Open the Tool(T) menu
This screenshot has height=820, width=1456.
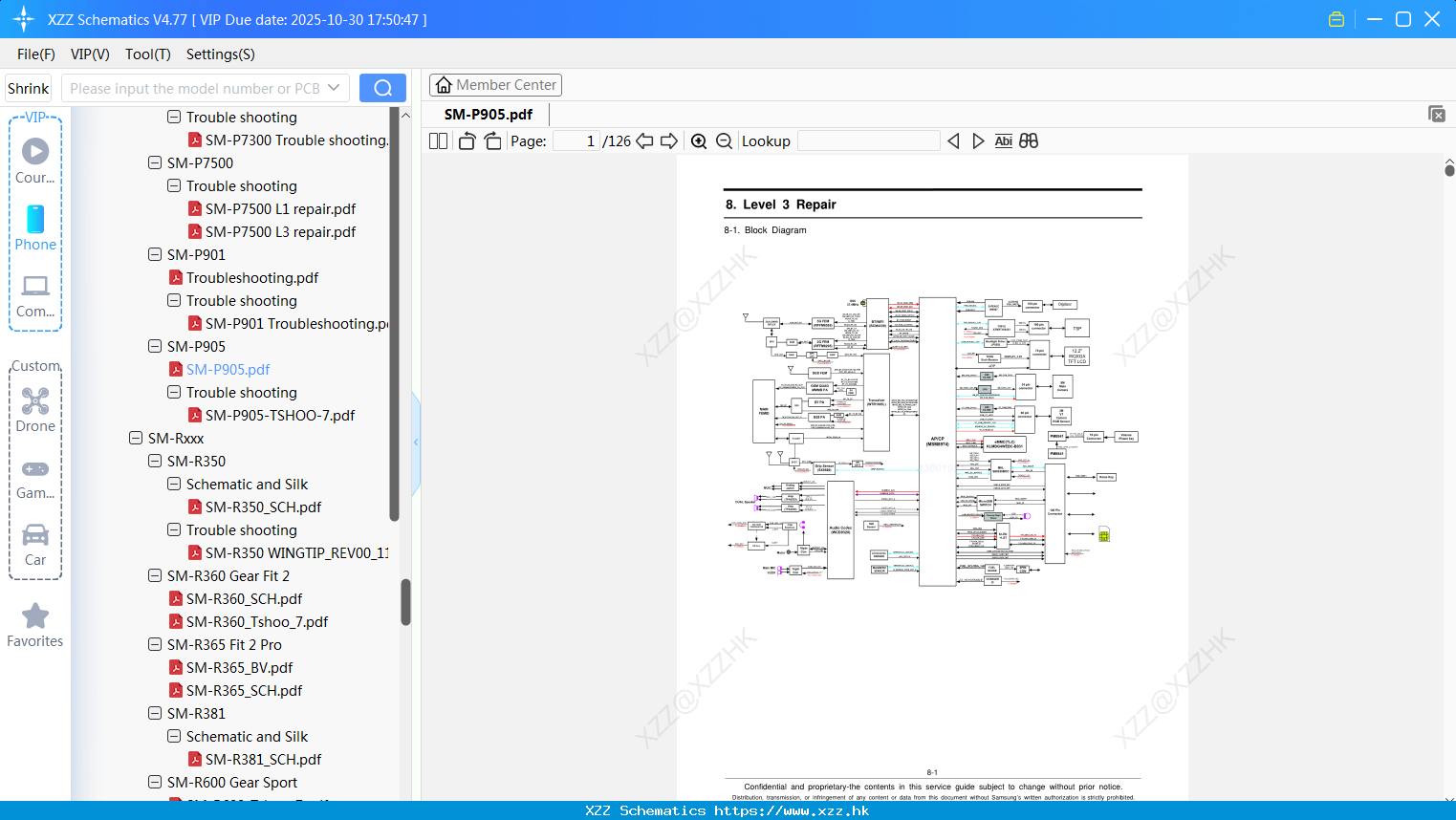148,54
